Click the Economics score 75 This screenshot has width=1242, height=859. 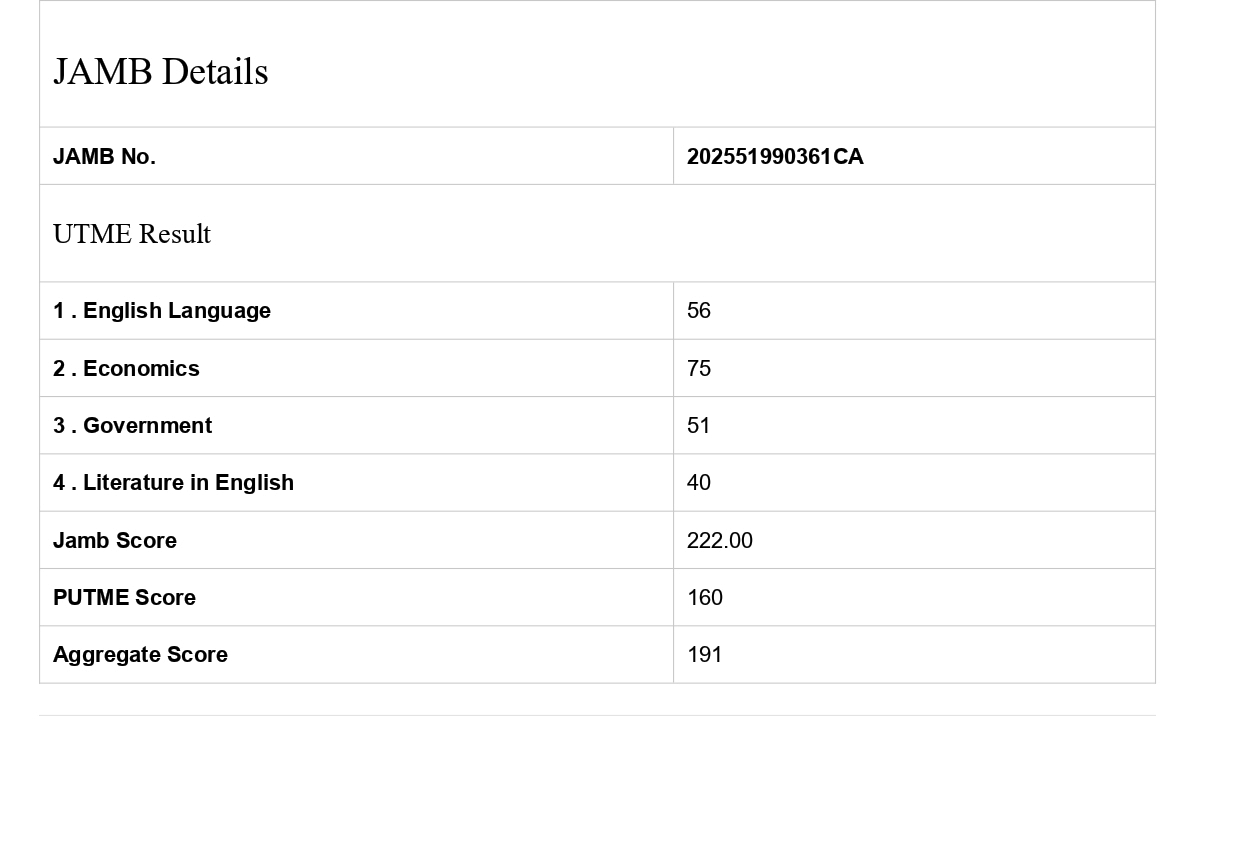click(x=699, y=369)
